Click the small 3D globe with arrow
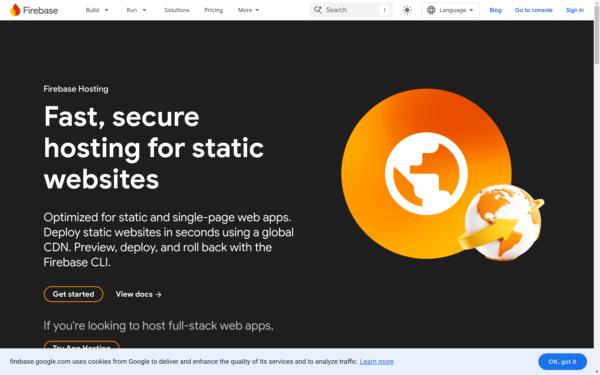The image size is (600, 375). click(501, 223)
